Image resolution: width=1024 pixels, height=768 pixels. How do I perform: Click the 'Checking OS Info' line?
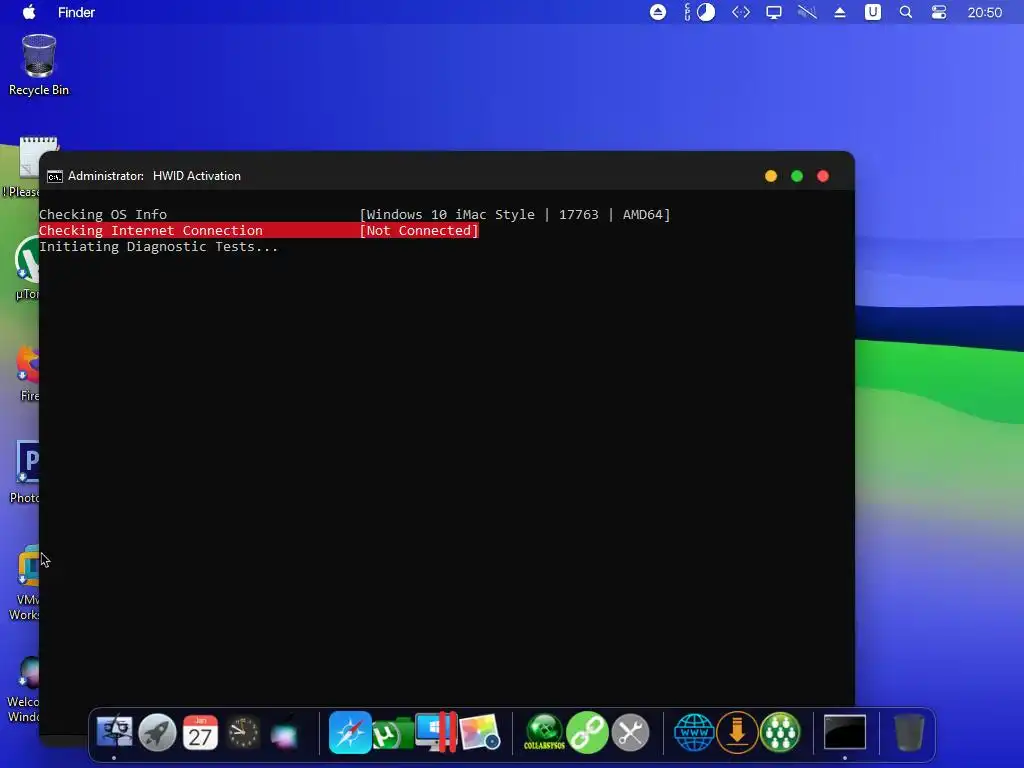point(103,214)
